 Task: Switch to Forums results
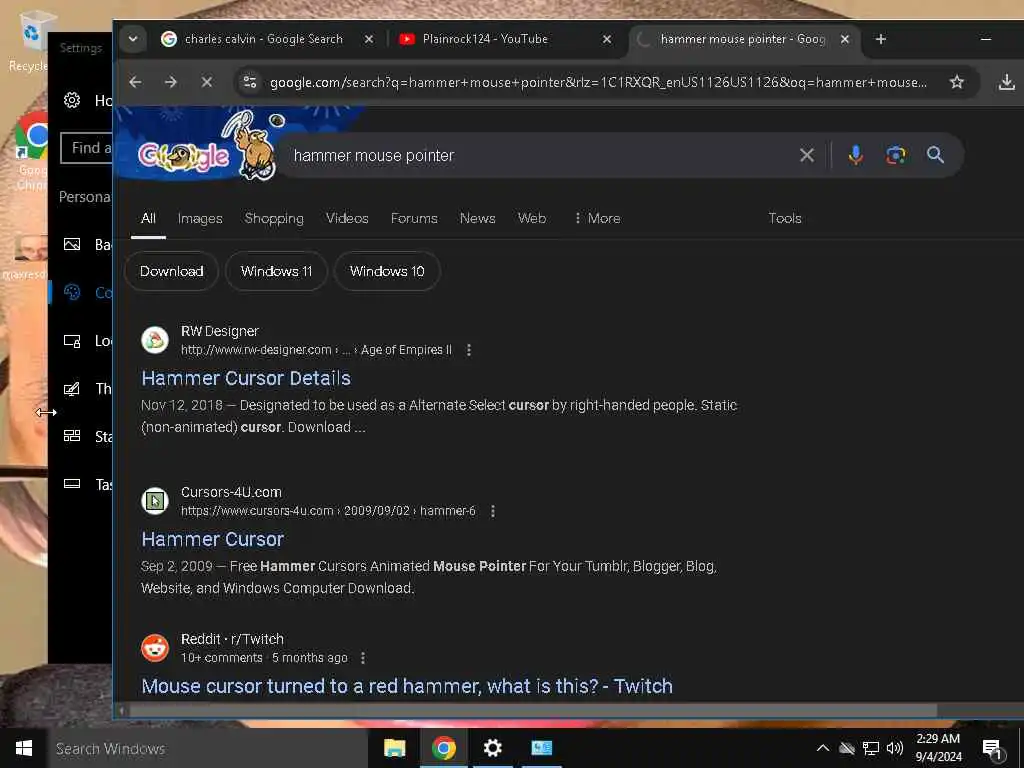[x=414, y=218]
